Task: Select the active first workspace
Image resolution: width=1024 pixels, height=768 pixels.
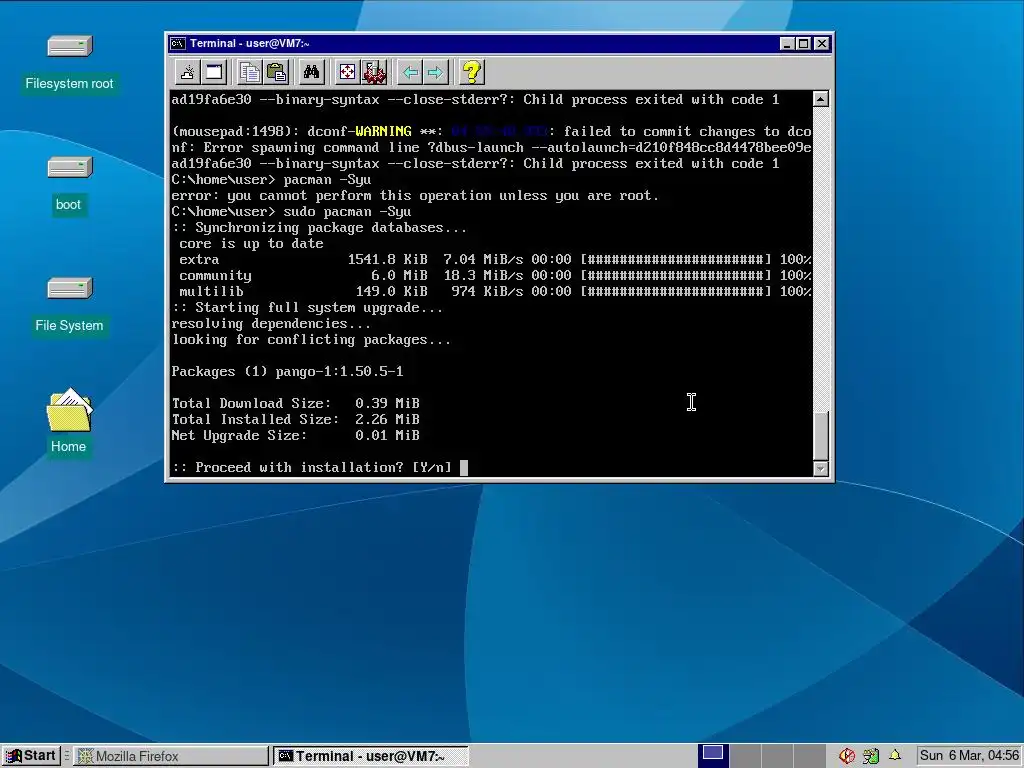Action: [712, 756]
